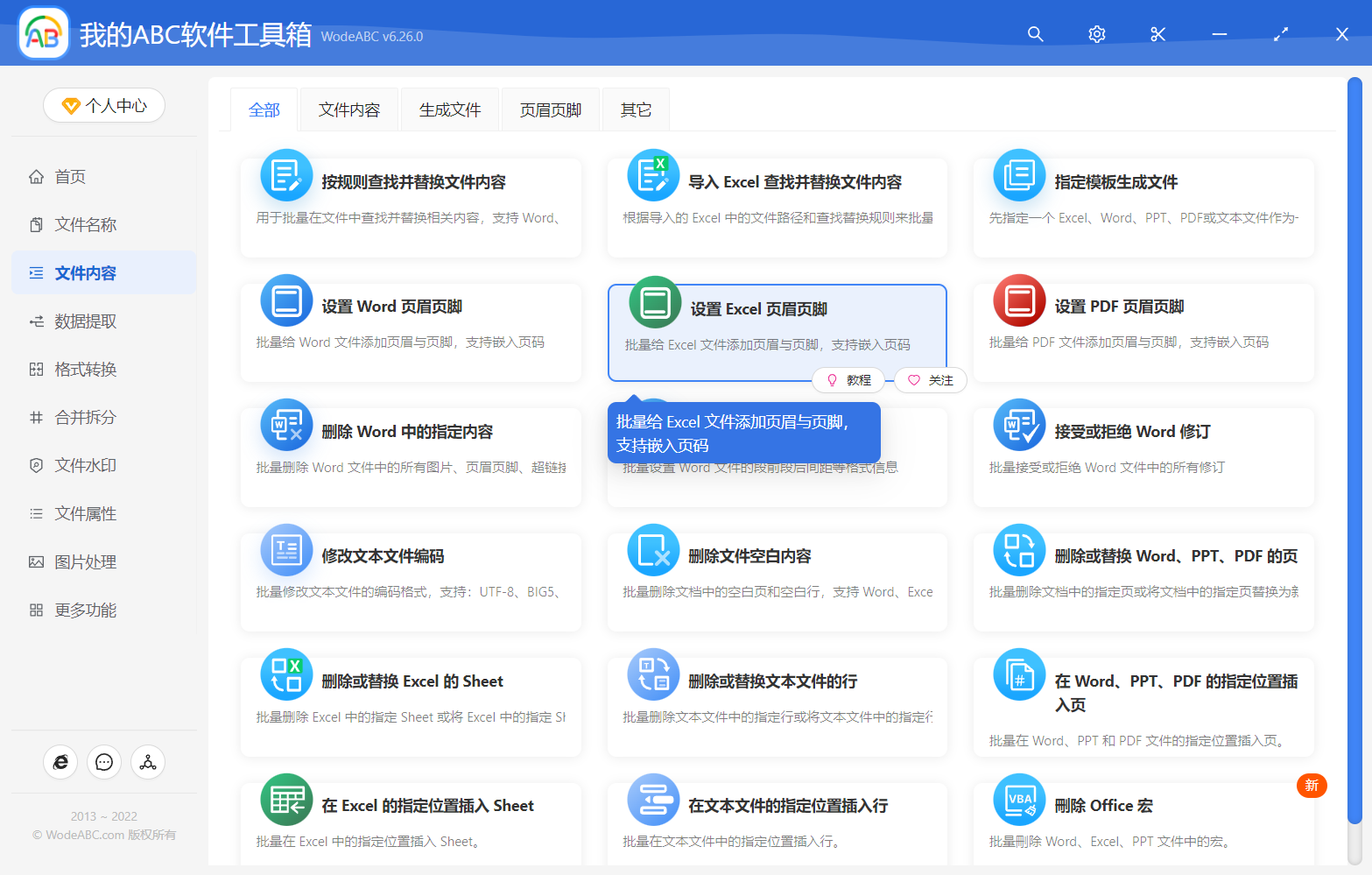Open the settings gear in the title bar

click(x=1096, y=33)
